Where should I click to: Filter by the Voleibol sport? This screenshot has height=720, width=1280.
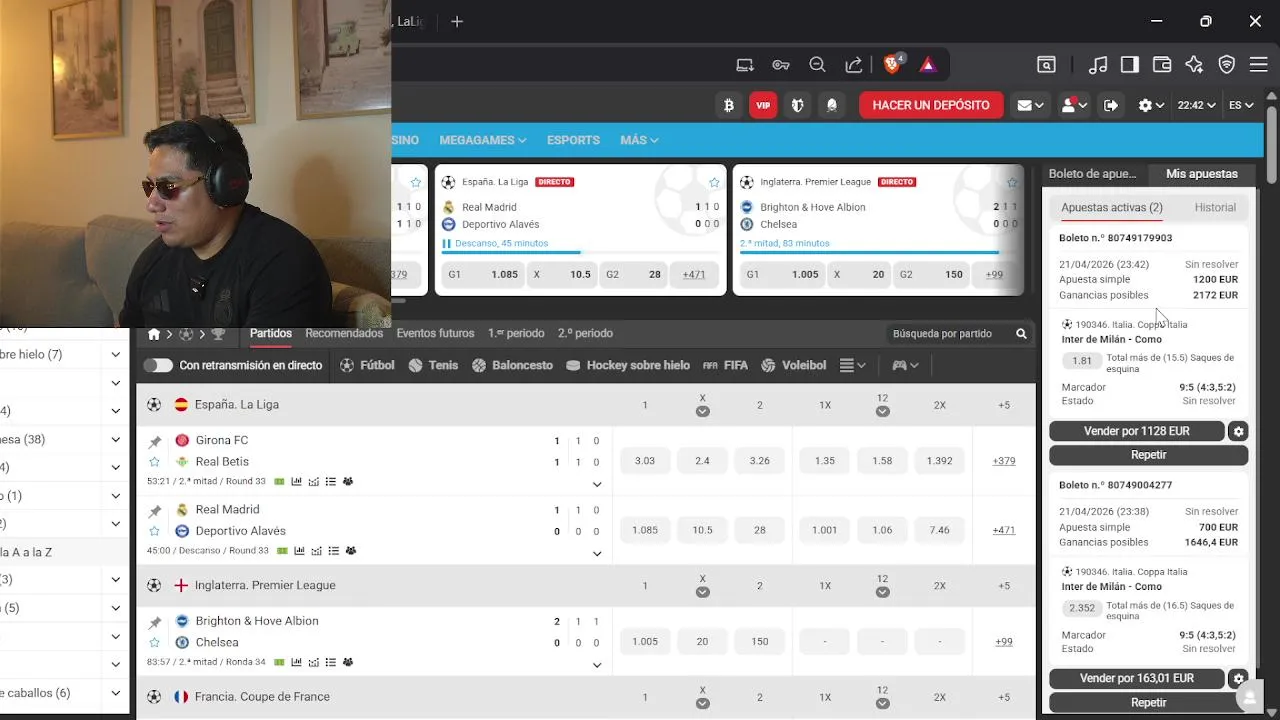(794, 365)
